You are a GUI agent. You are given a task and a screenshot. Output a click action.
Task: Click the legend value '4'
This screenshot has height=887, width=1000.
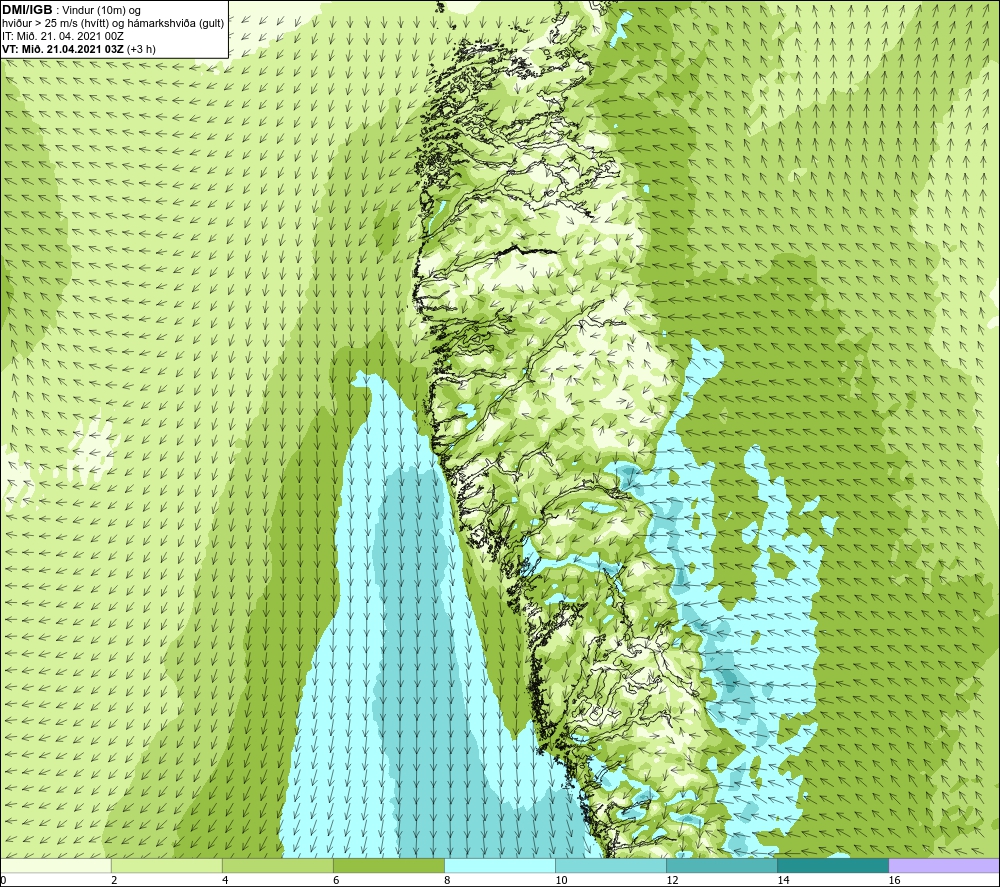(225, 881)
